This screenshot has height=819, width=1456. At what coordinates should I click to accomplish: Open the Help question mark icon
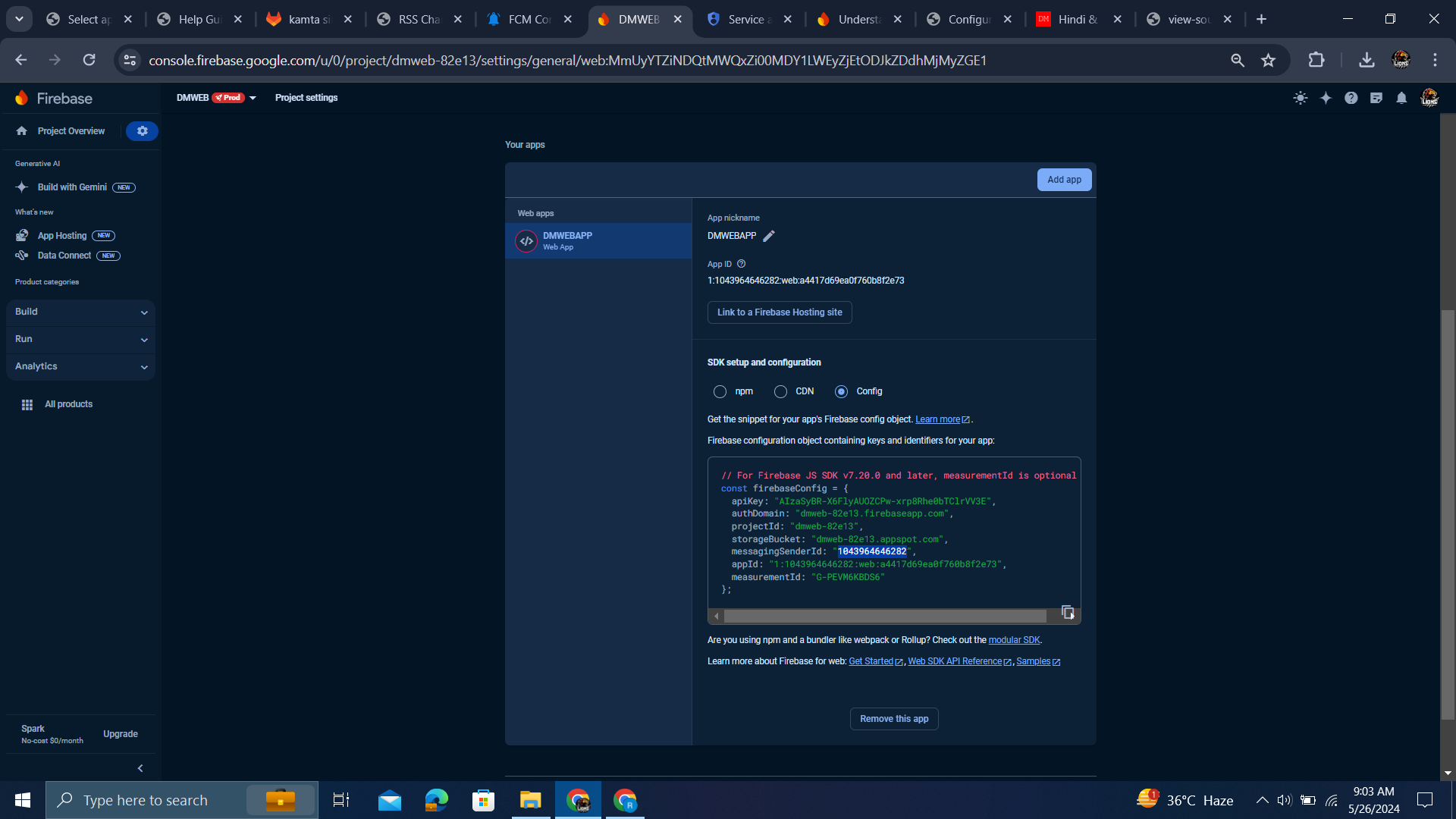[x=1351, y=98]
